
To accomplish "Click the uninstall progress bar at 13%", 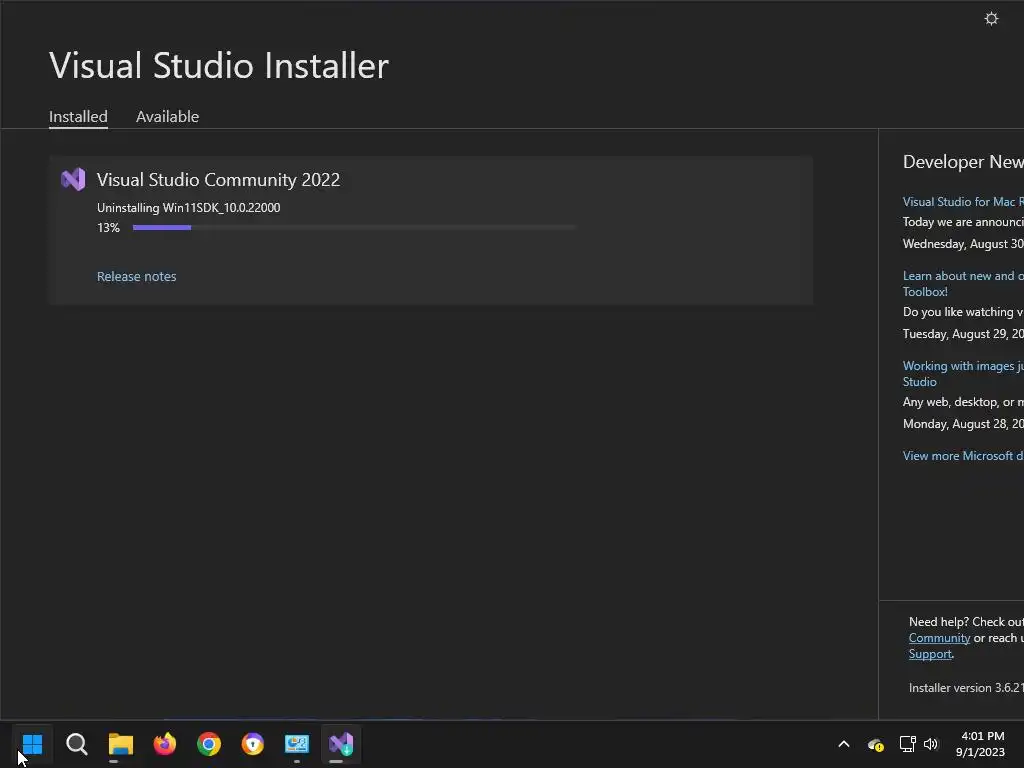I will [355, 227].
